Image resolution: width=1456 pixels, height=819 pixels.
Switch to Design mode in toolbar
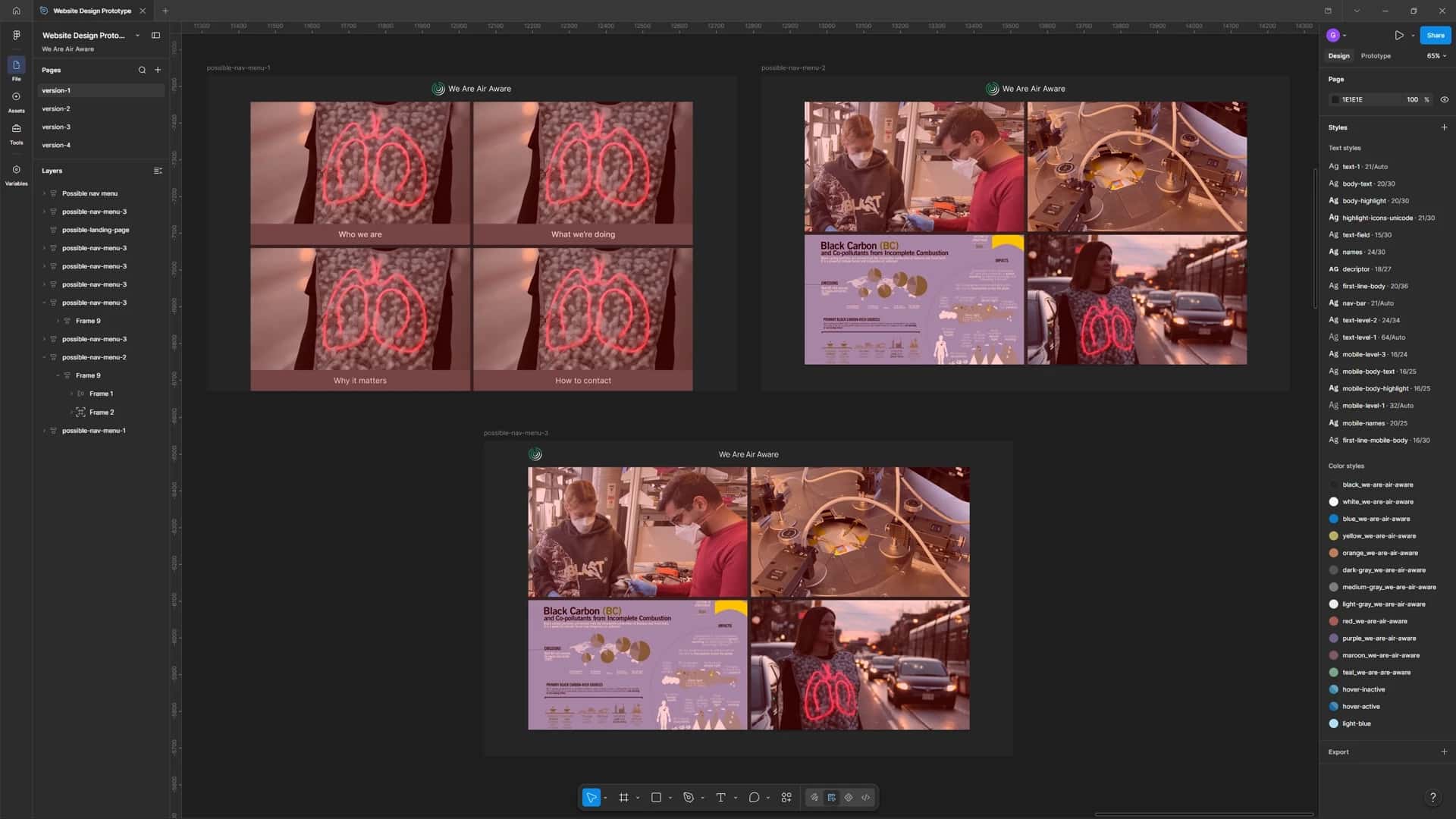coord(831,797)
